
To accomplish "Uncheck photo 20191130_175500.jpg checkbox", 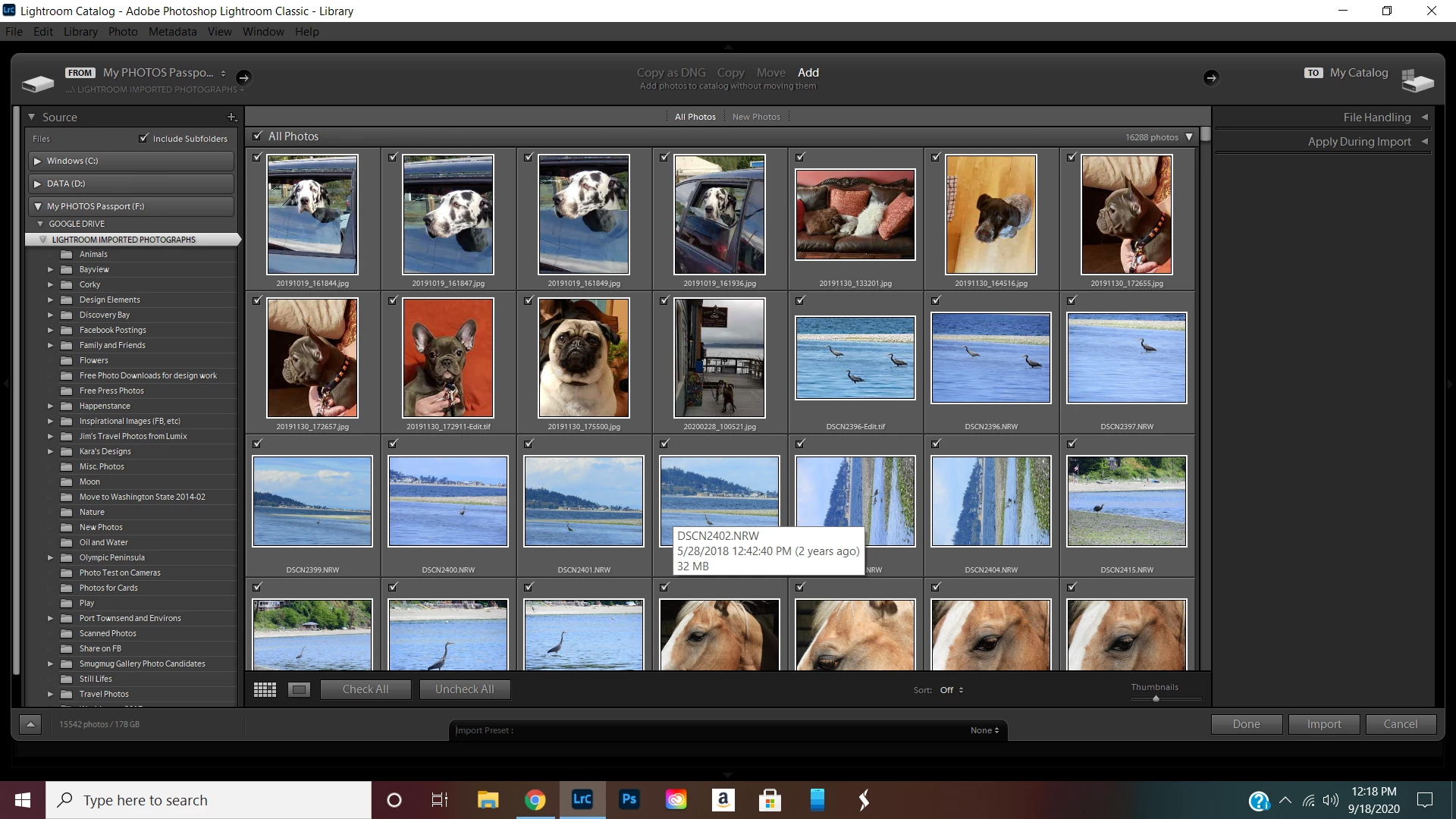I will 529,300.
